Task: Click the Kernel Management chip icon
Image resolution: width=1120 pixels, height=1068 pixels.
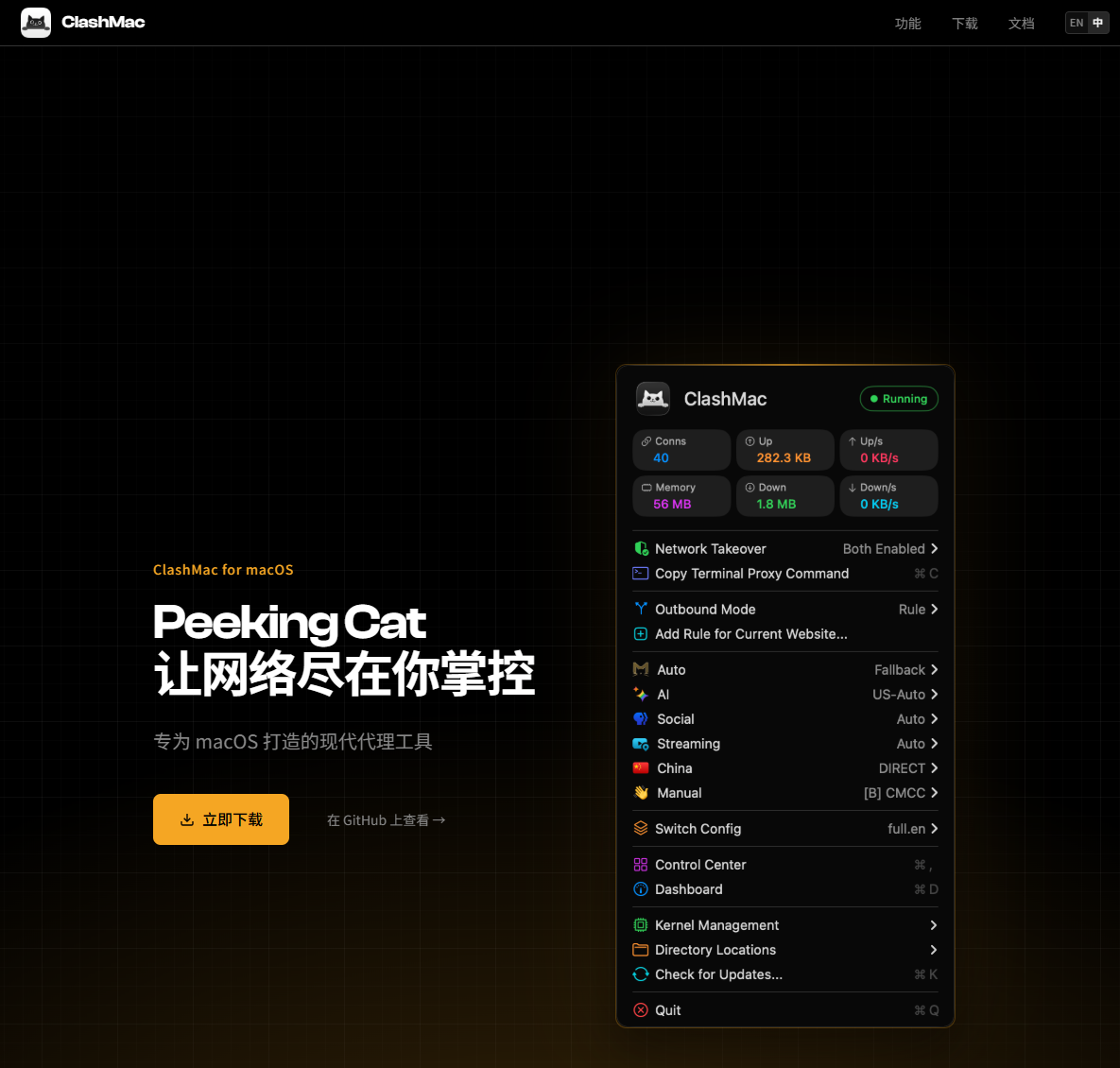Action: [x=641, y=925]
